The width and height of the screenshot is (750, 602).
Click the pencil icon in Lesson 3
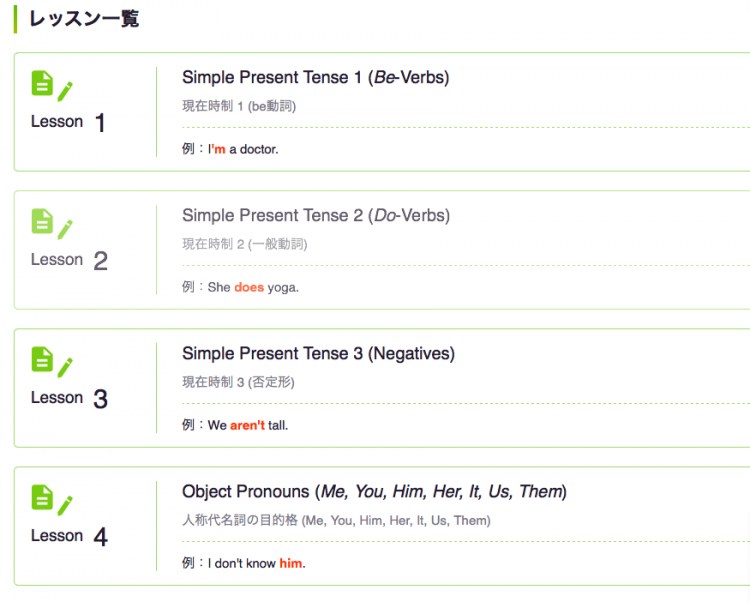point(65,368)
